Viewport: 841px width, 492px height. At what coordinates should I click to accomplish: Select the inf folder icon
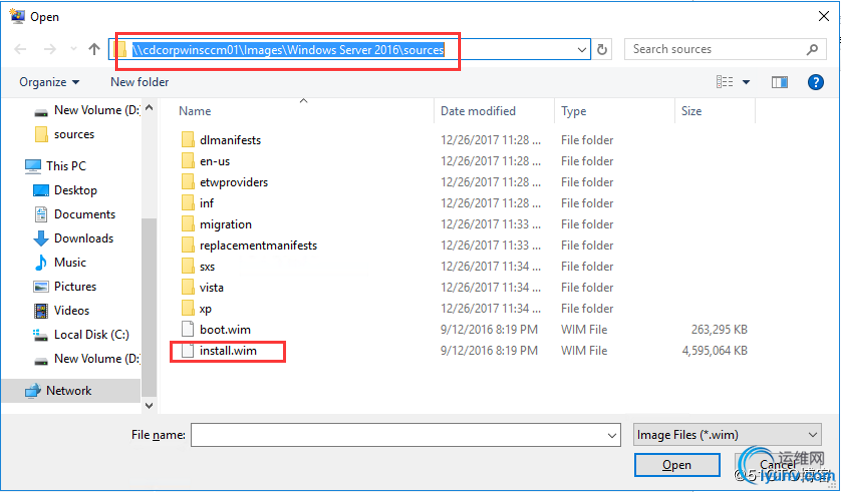tap(188, 203)
